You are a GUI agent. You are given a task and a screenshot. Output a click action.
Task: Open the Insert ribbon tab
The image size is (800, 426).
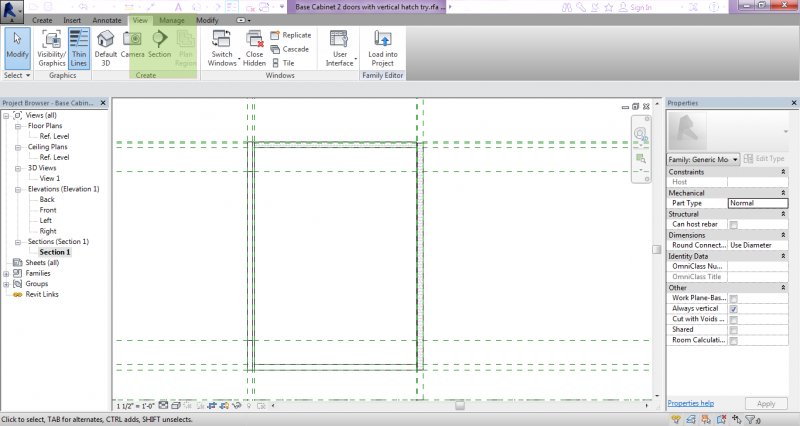pos(72,20)
